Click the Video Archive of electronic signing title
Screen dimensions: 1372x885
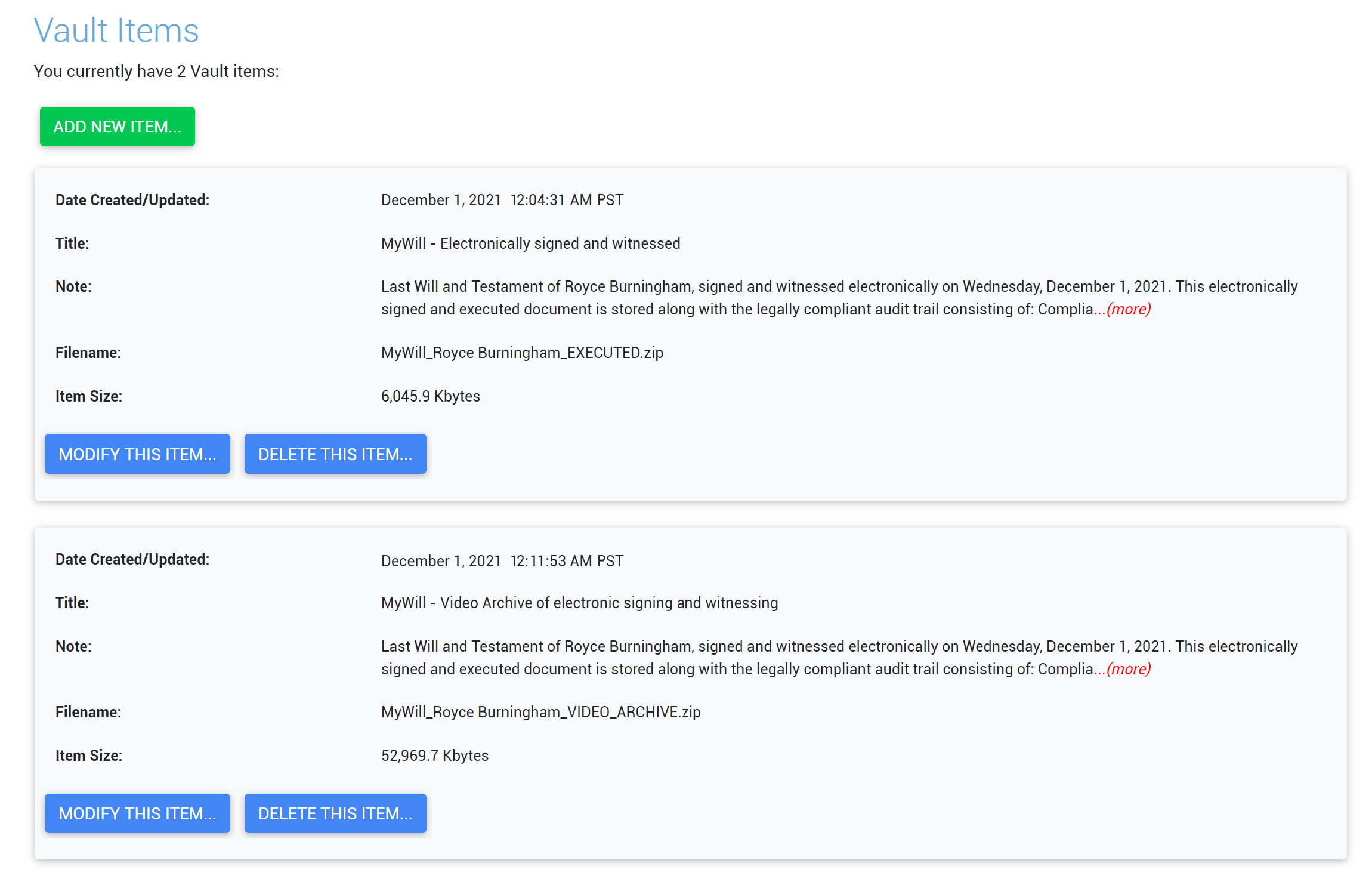click(579, 603)
